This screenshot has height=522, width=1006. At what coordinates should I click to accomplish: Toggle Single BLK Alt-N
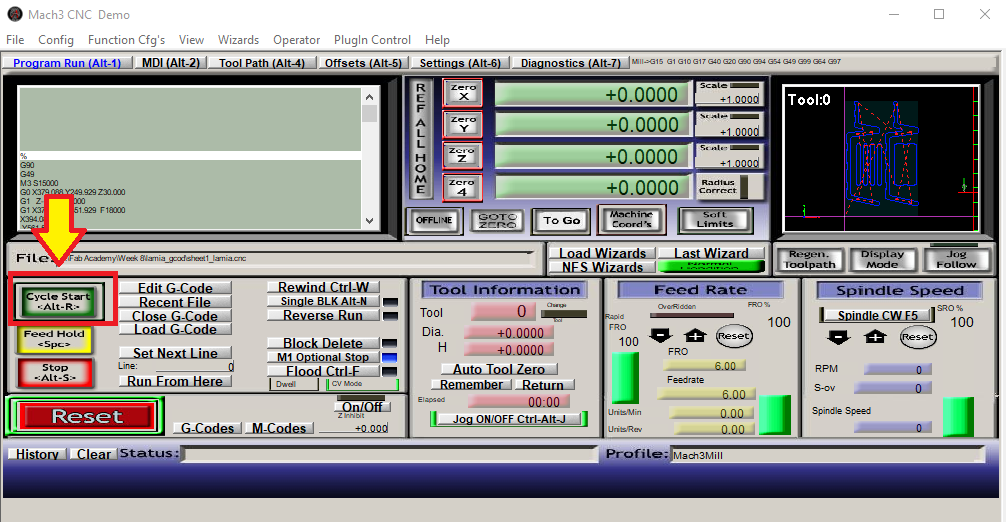pyautogui.click(x=323, y=301)
